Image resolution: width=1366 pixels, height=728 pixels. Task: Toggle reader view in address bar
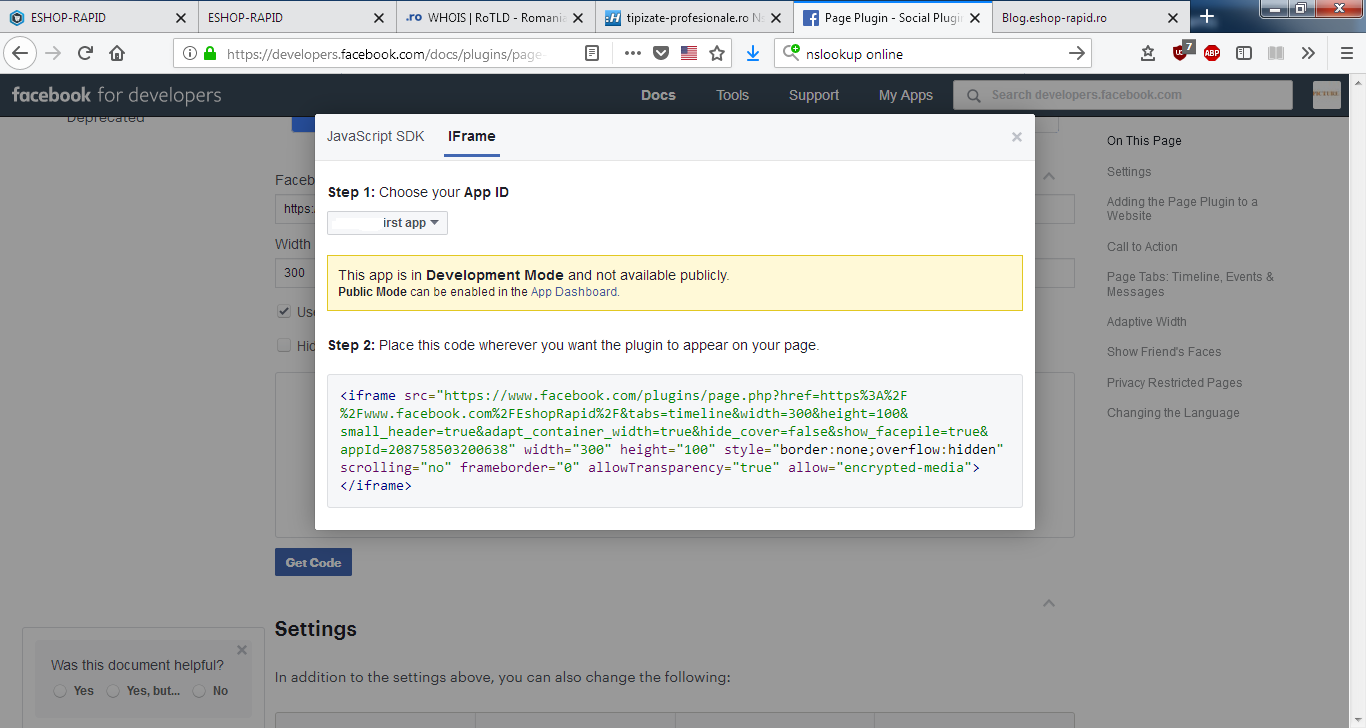(x=592, y=54)
